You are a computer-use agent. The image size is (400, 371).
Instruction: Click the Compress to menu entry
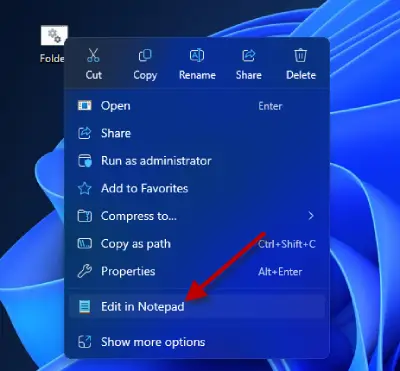[197, 216]
